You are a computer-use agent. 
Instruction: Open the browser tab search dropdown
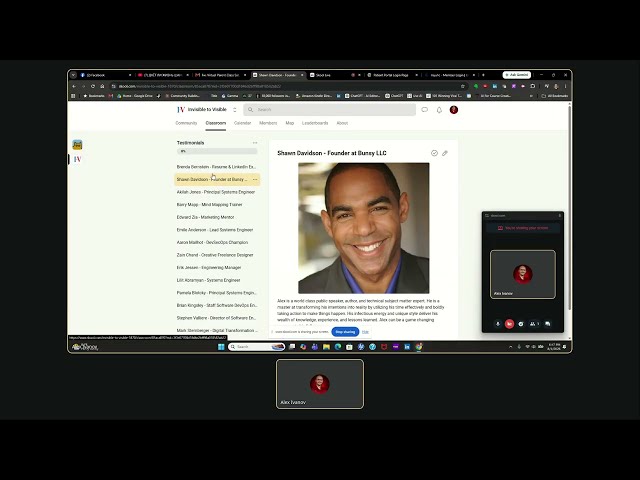[x=73, y=75]
